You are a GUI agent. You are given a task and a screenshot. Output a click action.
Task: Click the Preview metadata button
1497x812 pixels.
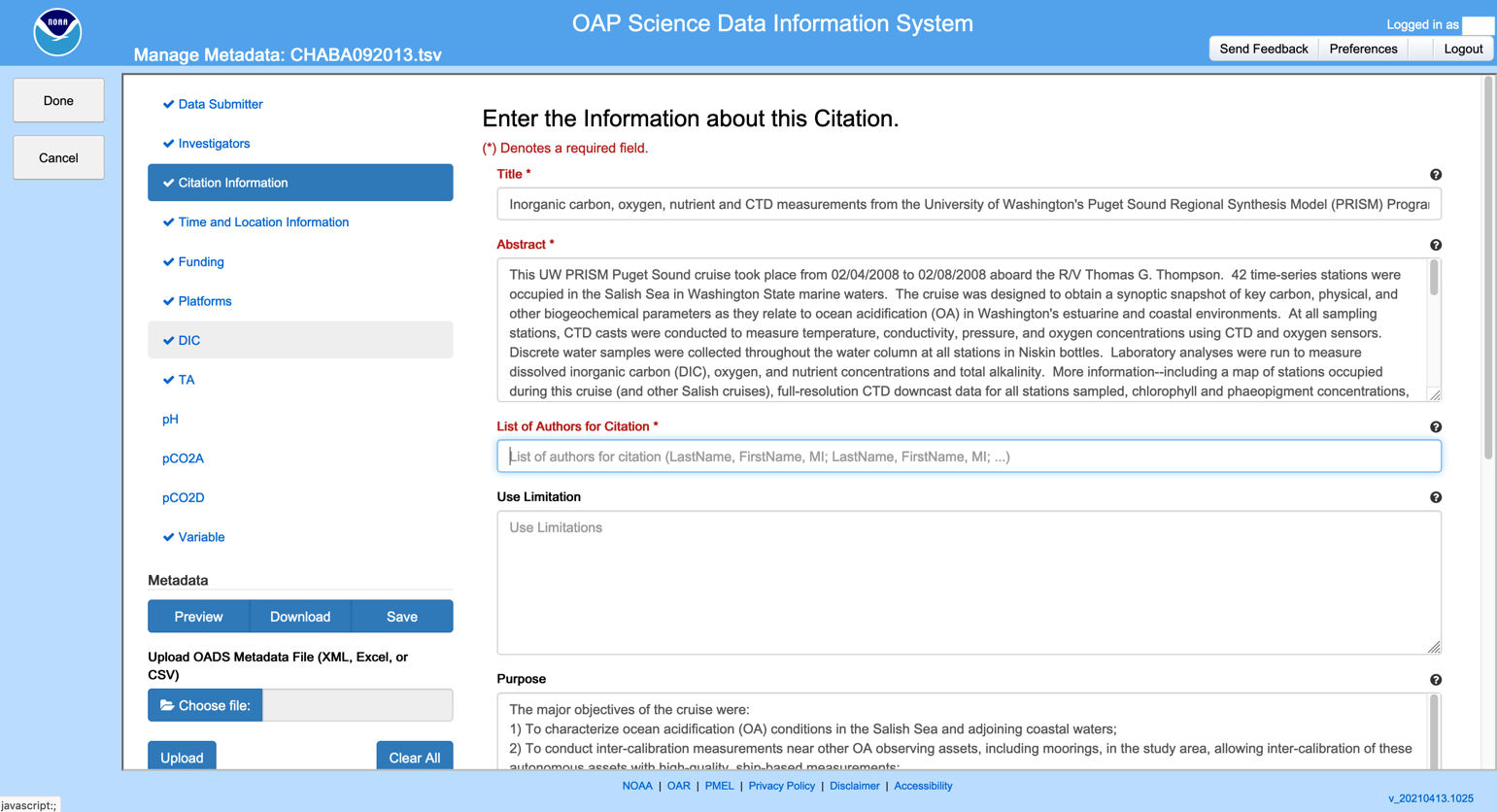(x=198, y=617)
